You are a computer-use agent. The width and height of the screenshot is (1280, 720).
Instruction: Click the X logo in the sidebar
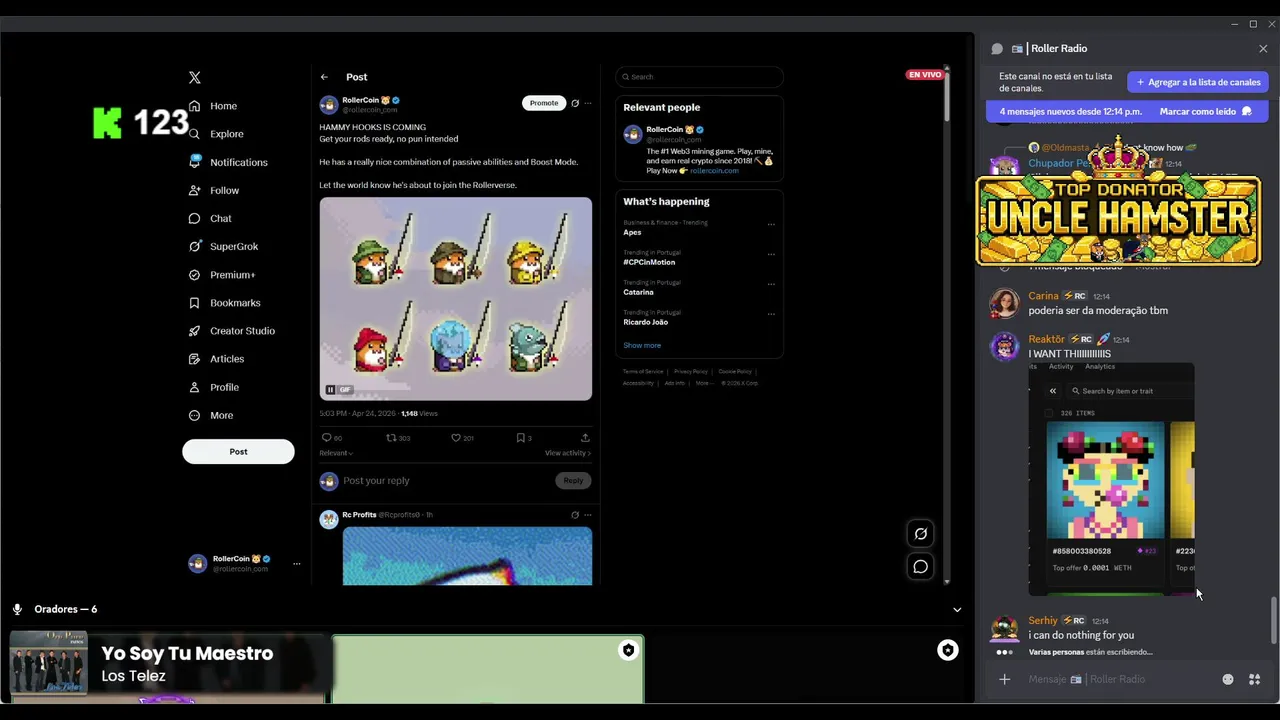195,77
